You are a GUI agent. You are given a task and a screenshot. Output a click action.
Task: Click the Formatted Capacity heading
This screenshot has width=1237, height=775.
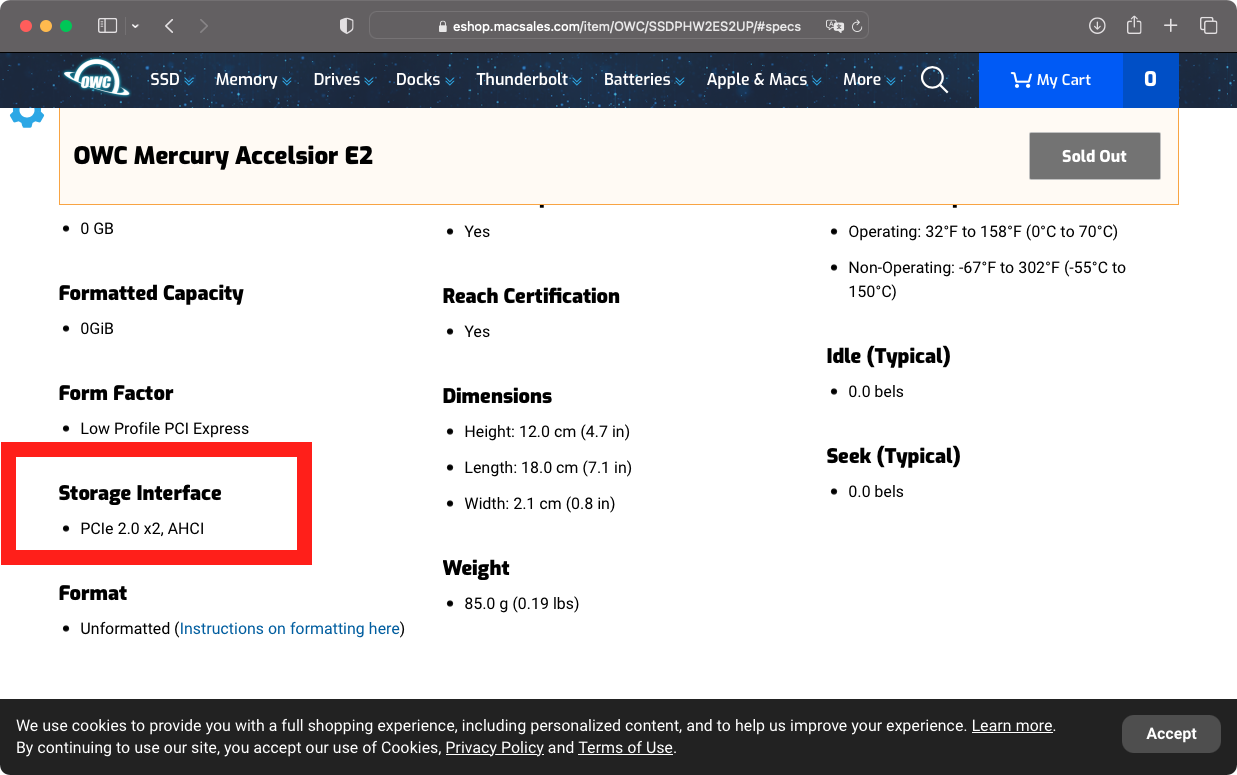tap(151, 293)
